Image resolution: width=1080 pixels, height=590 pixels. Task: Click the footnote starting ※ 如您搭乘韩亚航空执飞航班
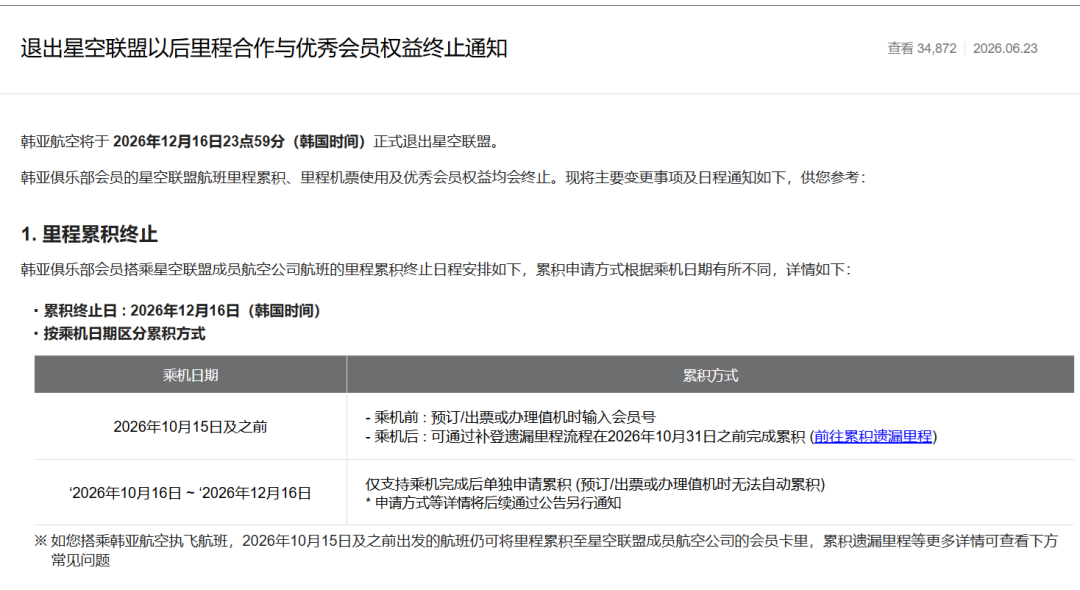[x=546, y=550]
